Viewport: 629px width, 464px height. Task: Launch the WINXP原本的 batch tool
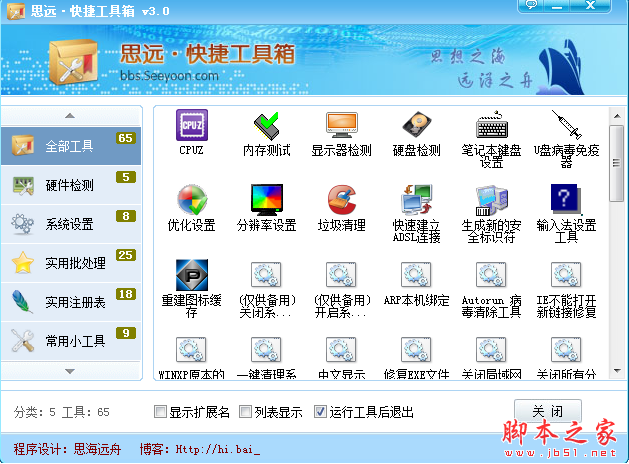(192, 350)
